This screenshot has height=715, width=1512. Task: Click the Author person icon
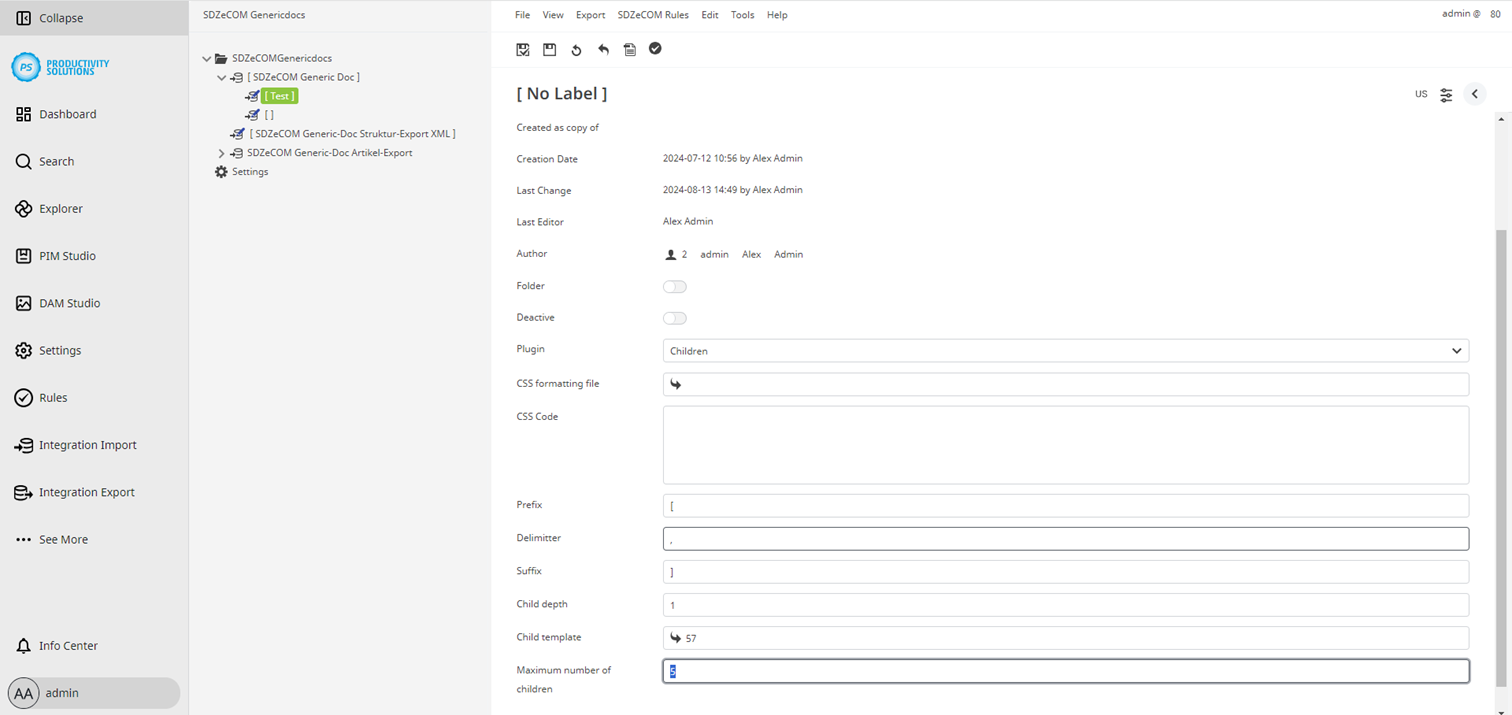(671, 254)
